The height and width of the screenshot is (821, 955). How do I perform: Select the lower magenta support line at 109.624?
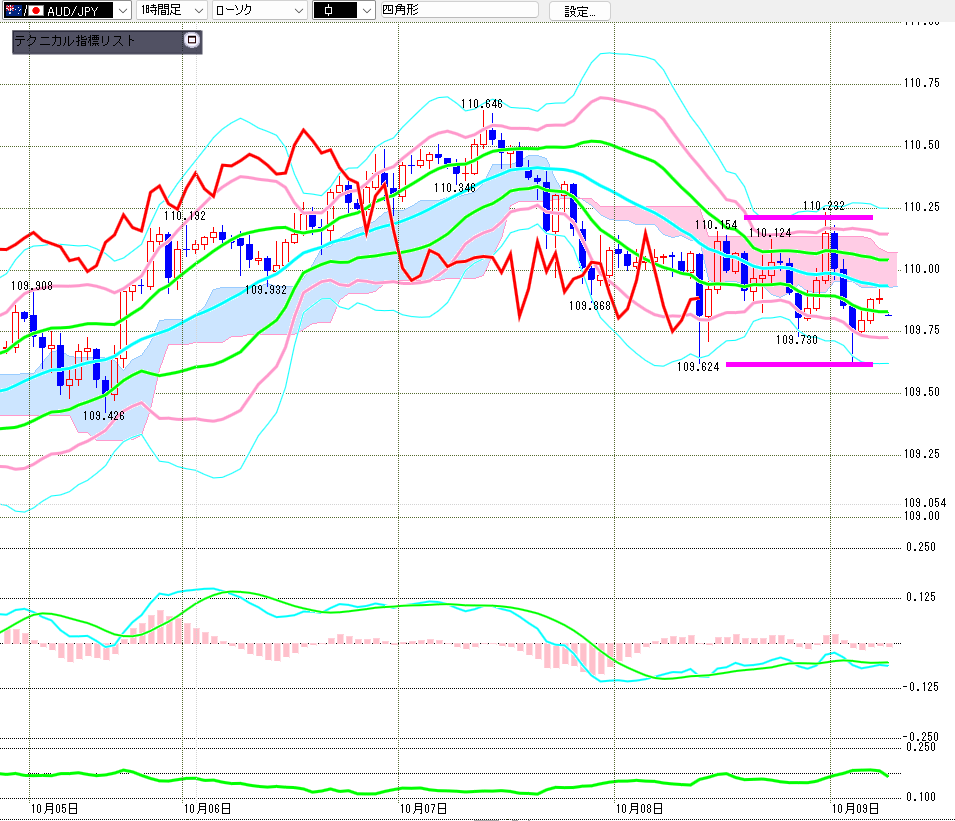pos(799,364)
